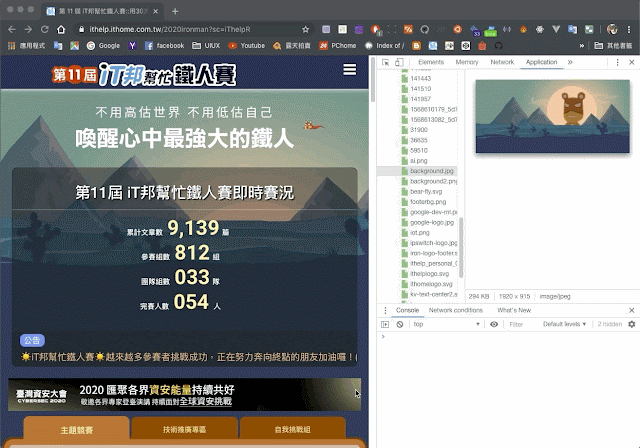Show more DevTools tabs chevron
Viewport: 640px width, 448px height.
(x=570, y=62)
